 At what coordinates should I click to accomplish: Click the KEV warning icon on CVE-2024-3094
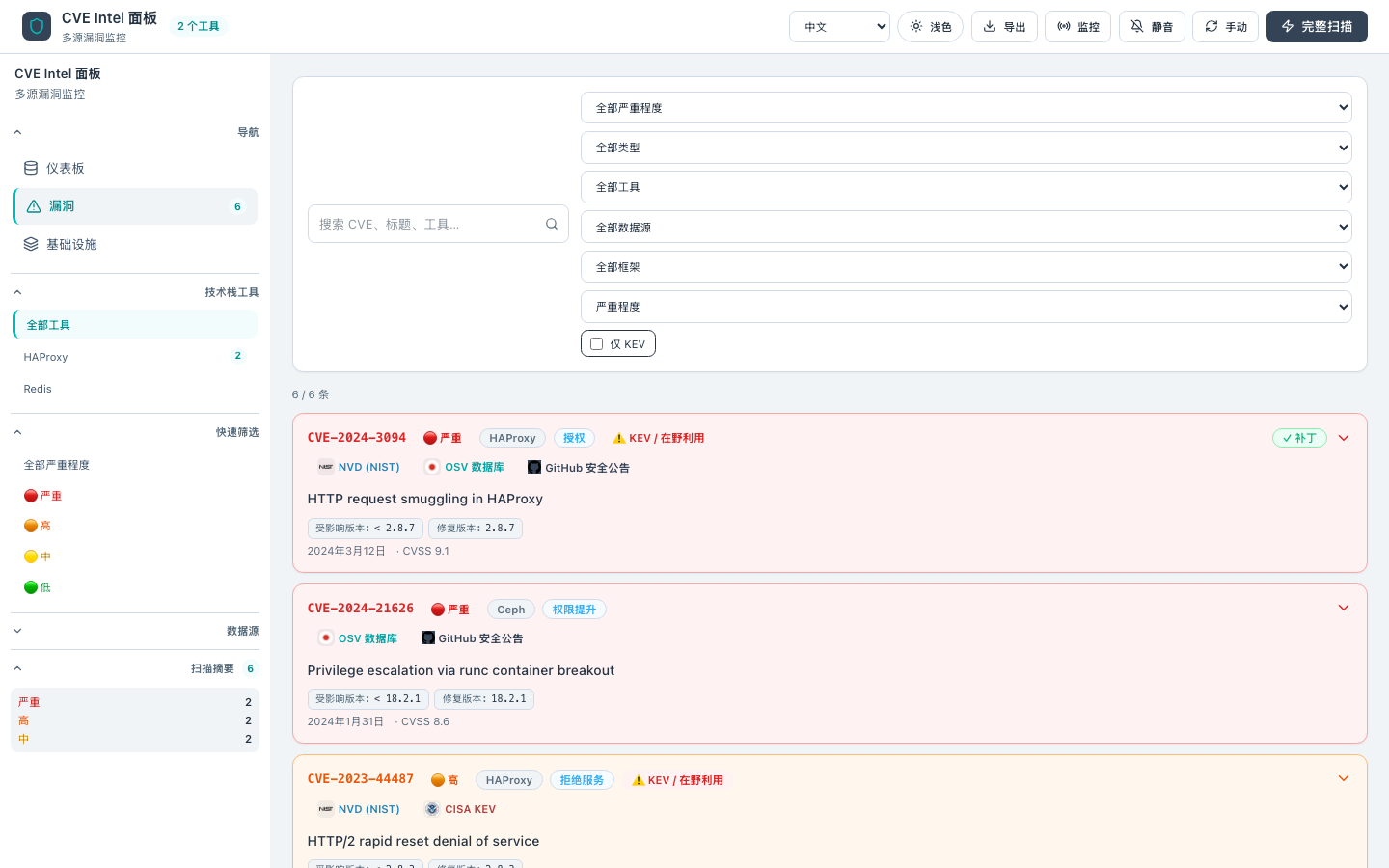click(619, 438)
